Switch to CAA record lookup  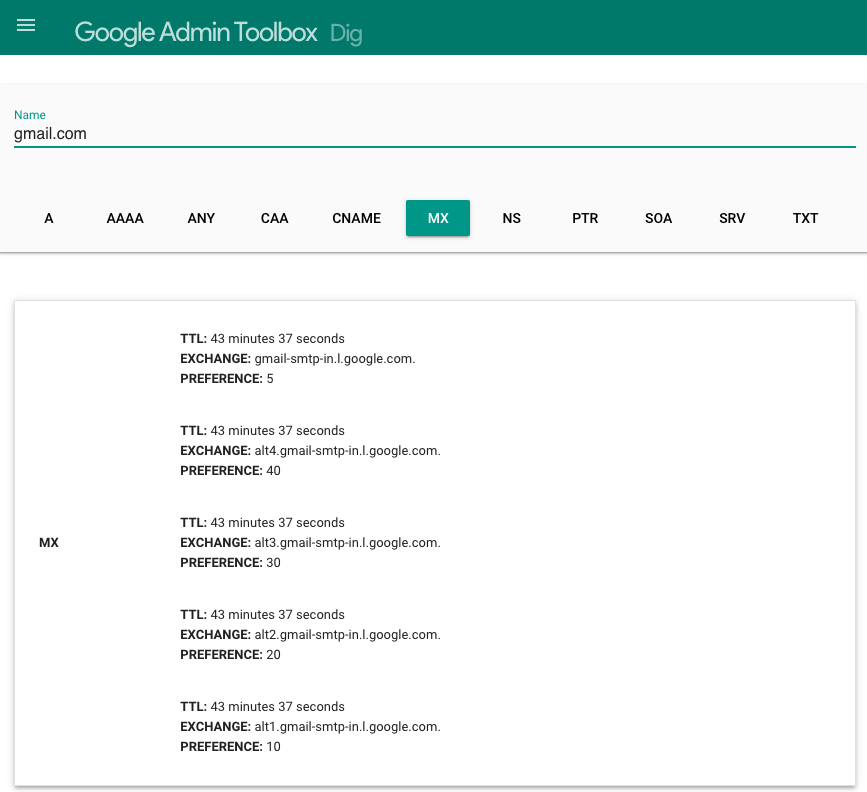point(274,218)
